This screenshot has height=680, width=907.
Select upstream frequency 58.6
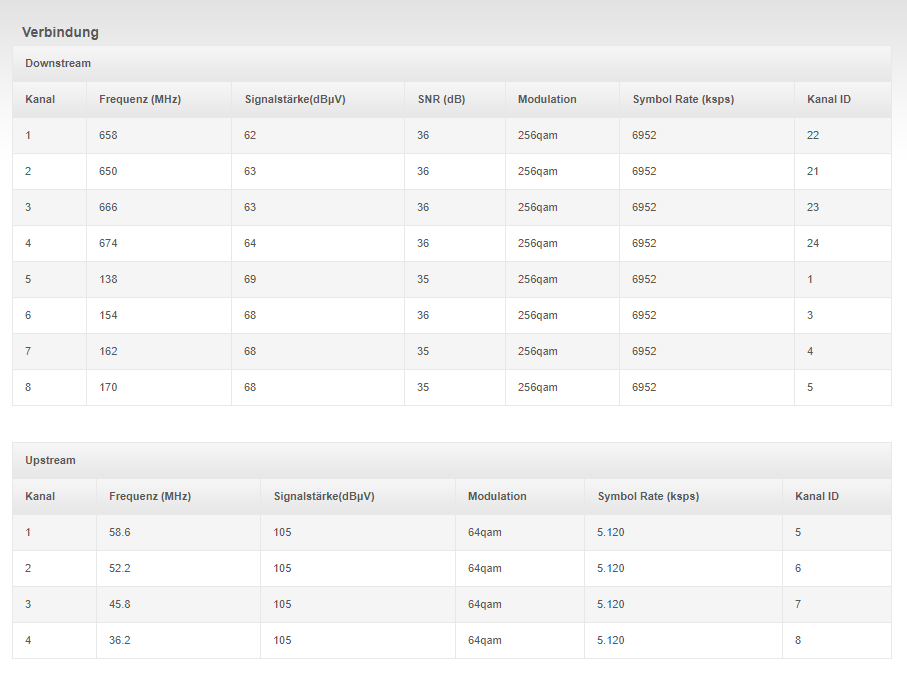click(120, 532)
